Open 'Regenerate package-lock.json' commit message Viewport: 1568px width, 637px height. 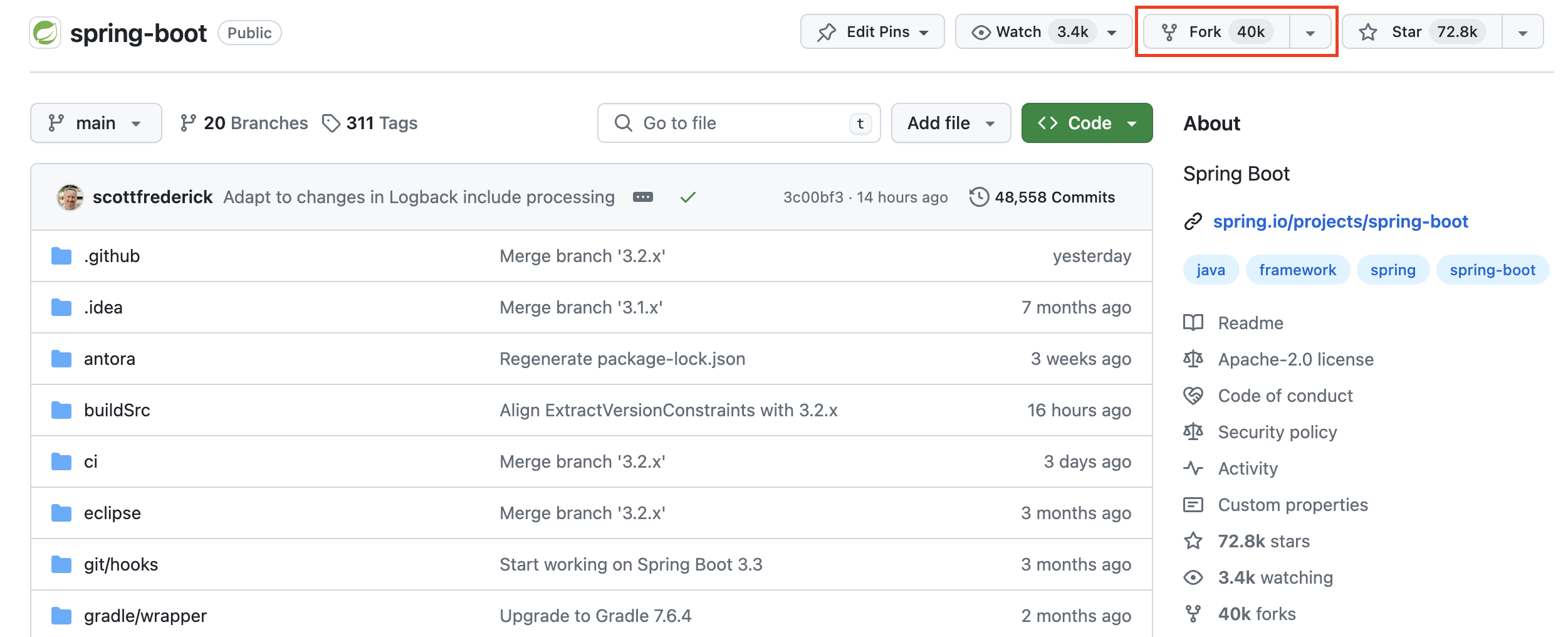[622, 359]
